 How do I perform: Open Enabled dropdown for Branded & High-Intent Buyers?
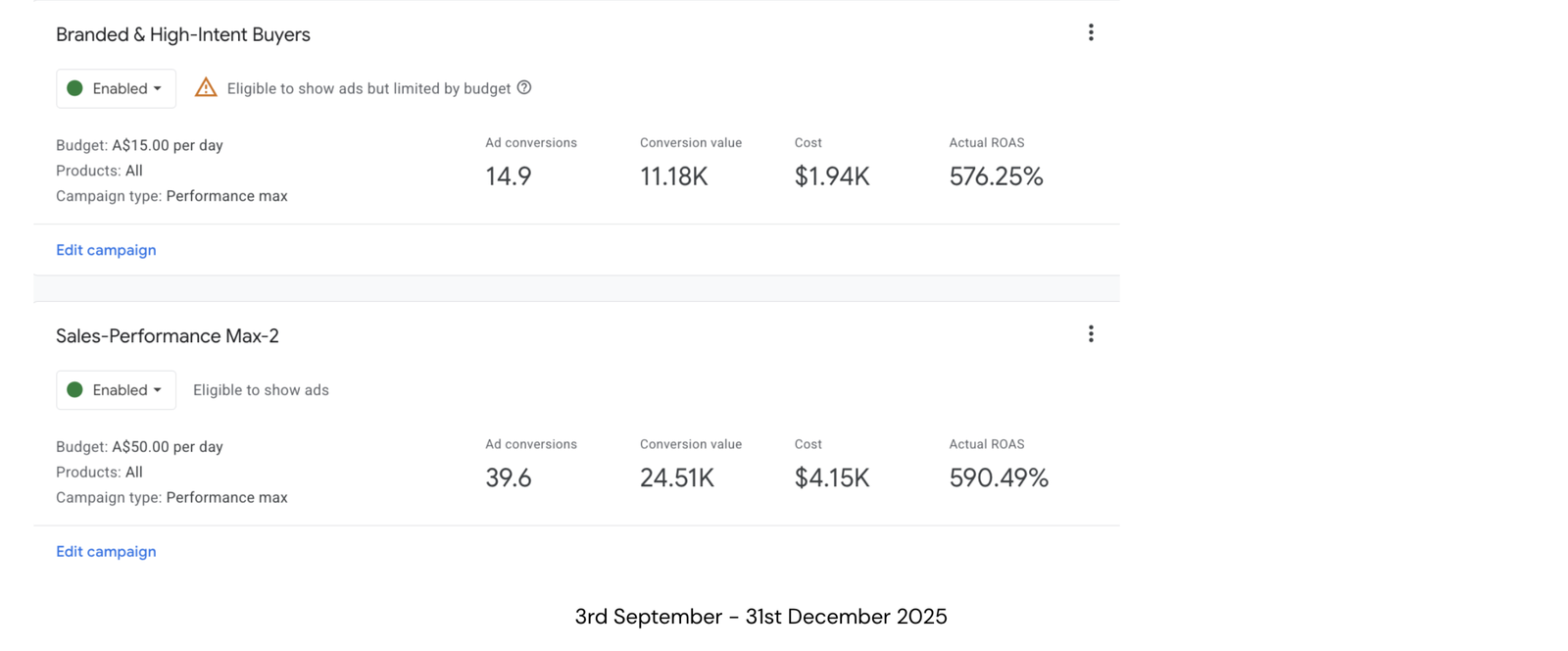[x=116, y=88]
